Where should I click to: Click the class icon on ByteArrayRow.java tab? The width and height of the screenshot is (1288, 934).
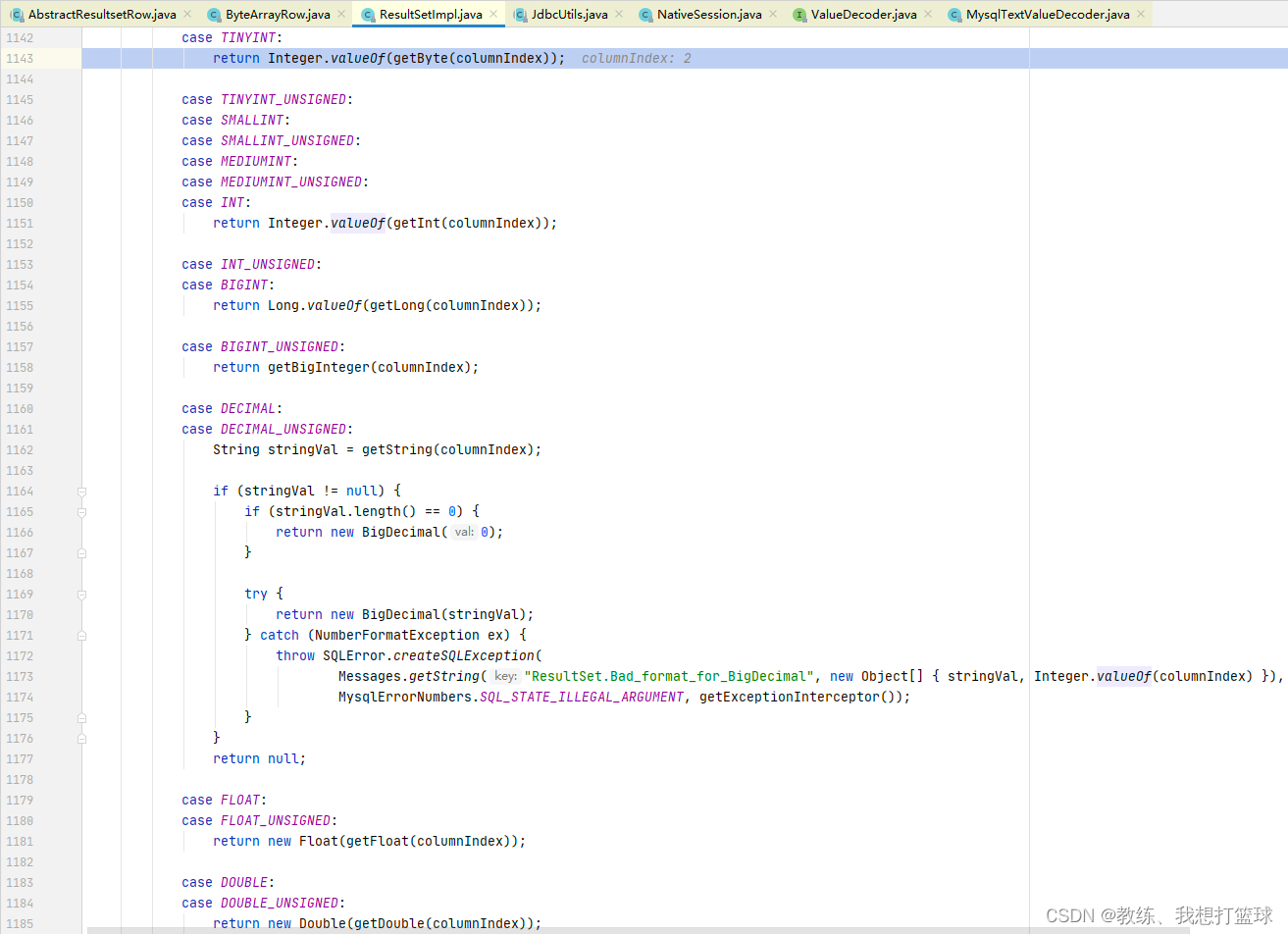pyautogui.click(x=214, y=15)
